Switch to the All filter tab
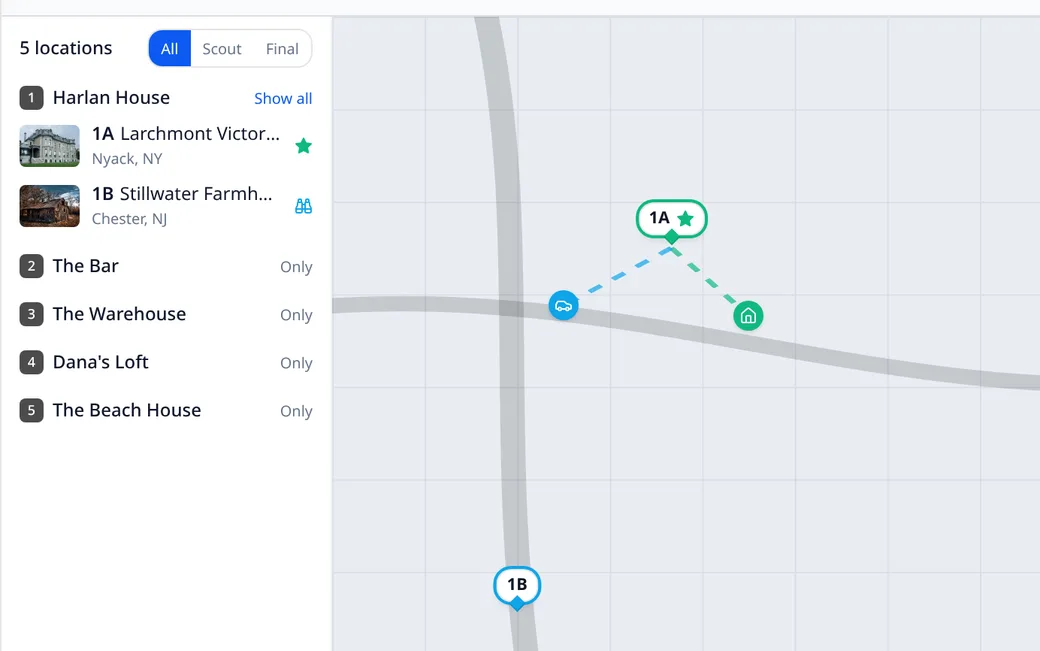 (x=170, y=48)
